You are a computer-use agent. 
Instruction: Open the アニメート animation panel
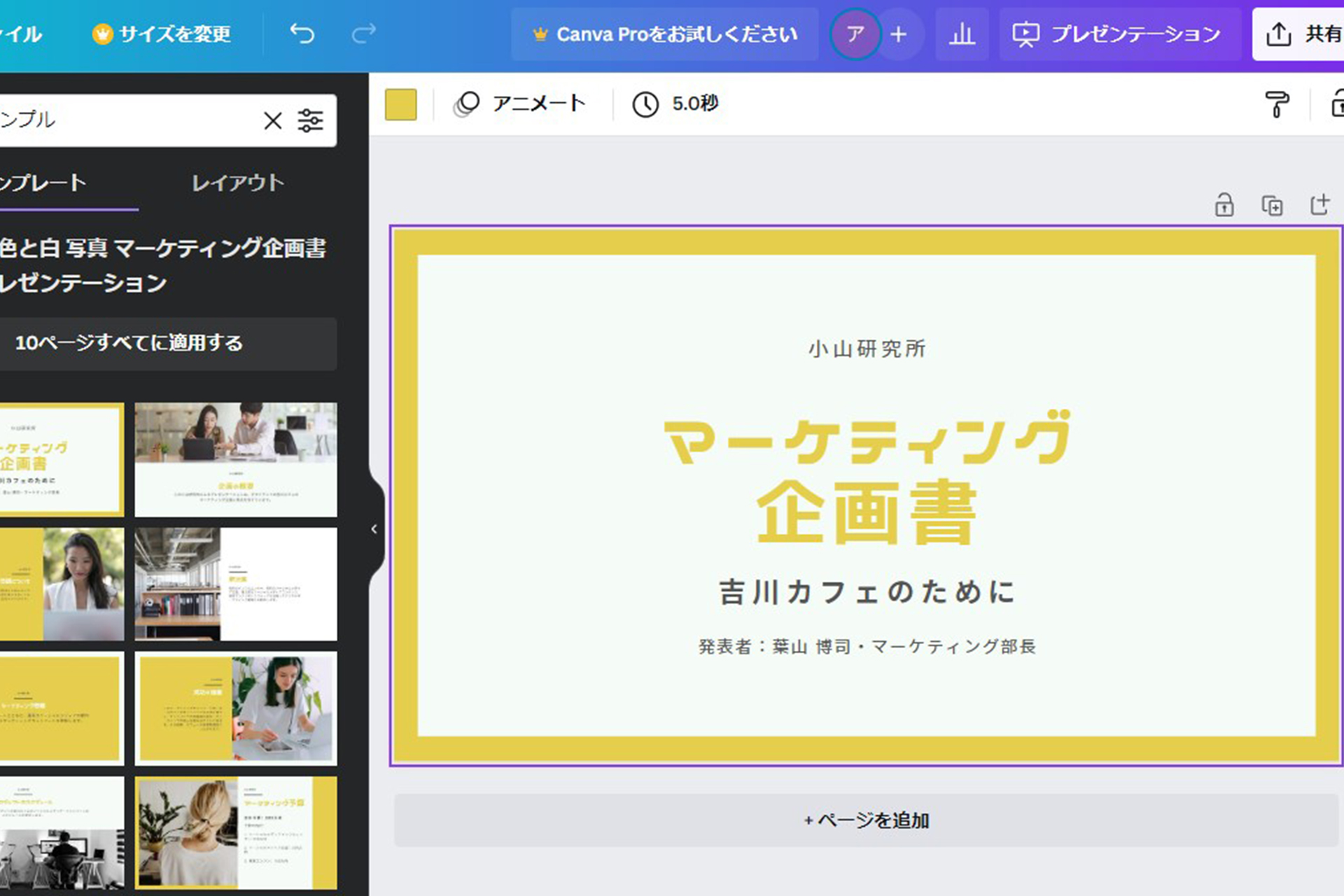click(519, 104)
